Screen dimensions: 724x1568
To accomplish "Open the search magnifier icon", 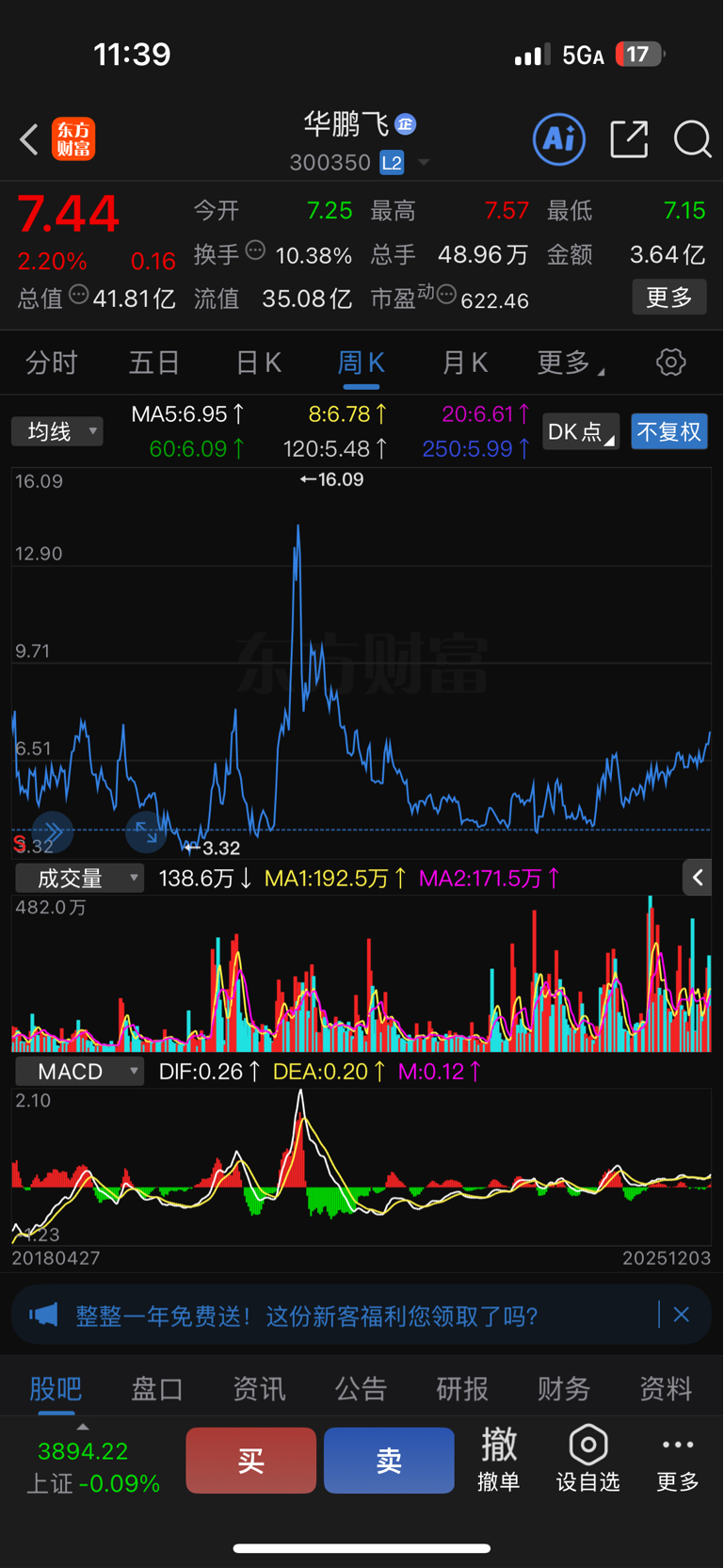I will (692, 139).
